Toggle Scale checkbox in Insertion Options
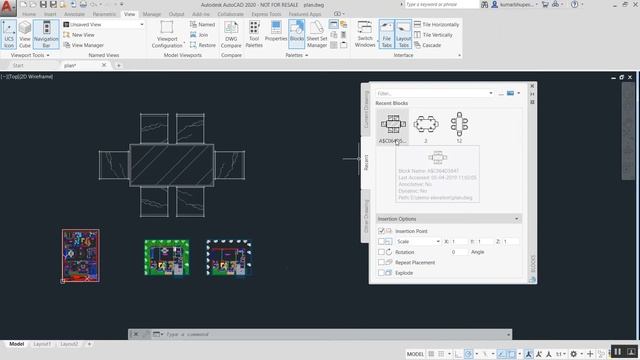Image resolution: width=640 pixels, height=360 pixels. click(x=381, y=242)
